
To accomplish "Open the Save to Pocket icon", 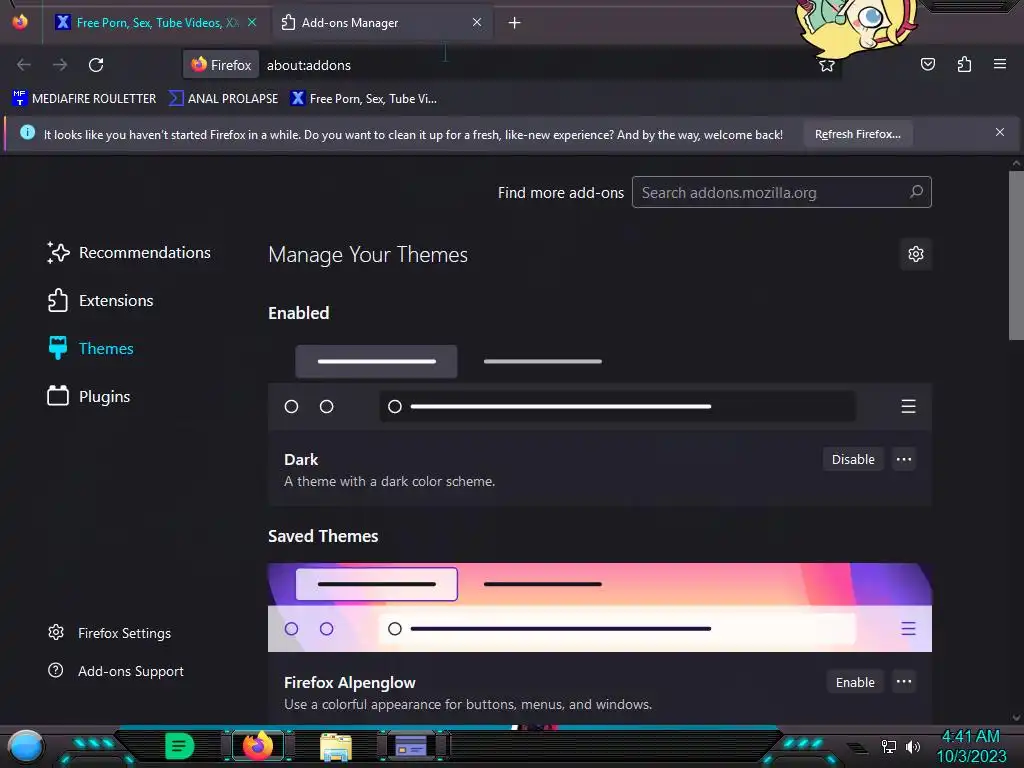I will click(x=928, y=64).
